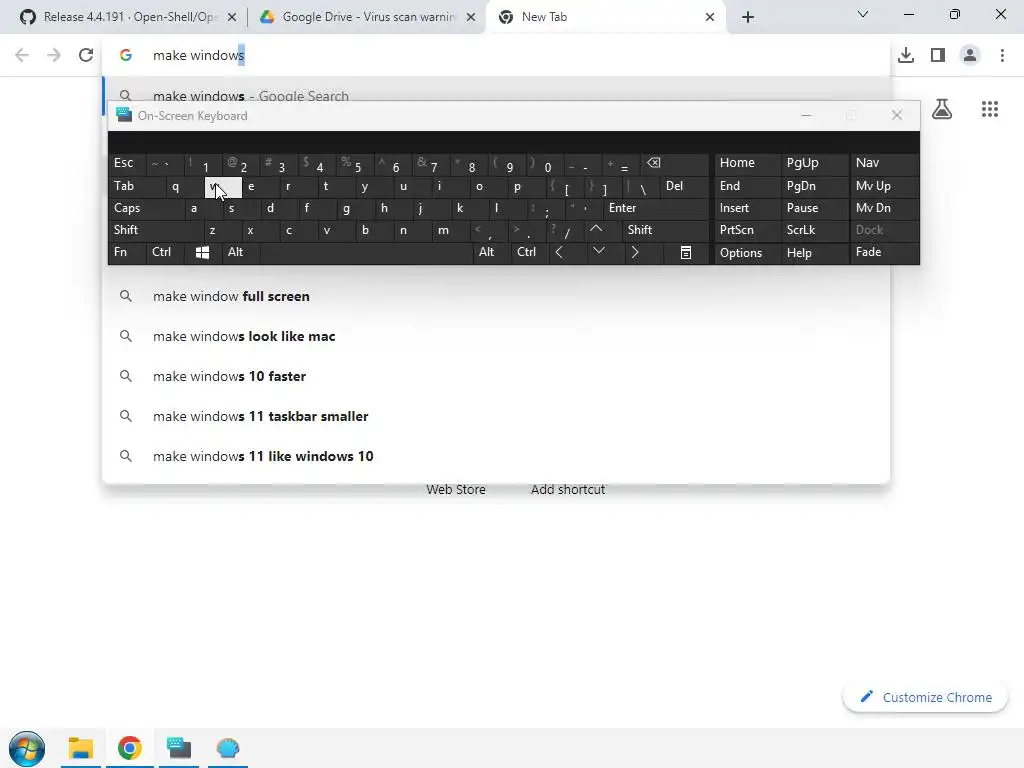Image resolution: width=1024 pixels, height=768 pixels.
Task: Click the Backspace key on On-Screen Keyboard
Action: [x=675, y=163]
